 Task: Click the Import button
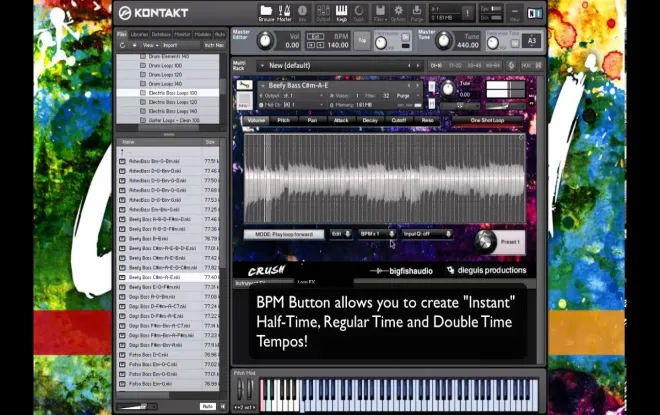pos(170,45)
